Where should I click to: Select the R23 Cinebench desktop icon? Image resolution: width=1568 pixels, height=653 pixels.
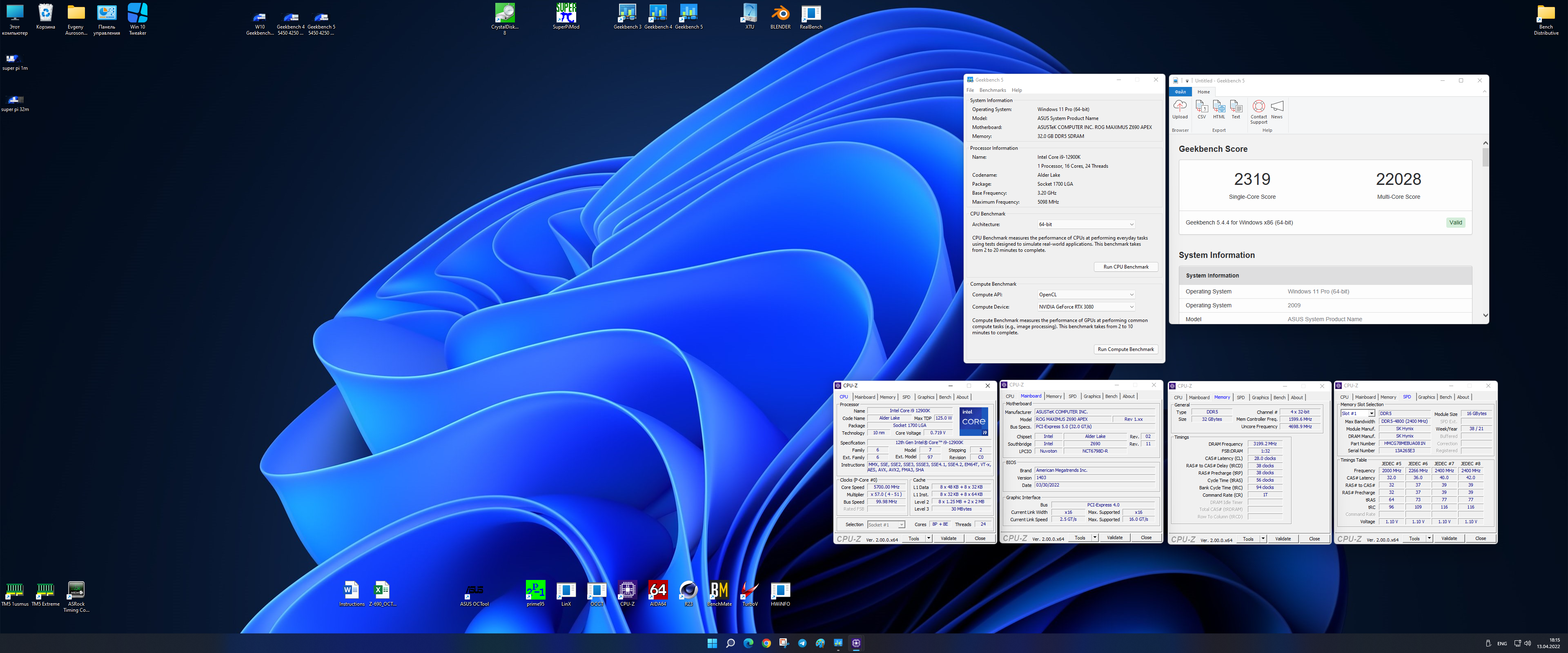click(688, 593)
